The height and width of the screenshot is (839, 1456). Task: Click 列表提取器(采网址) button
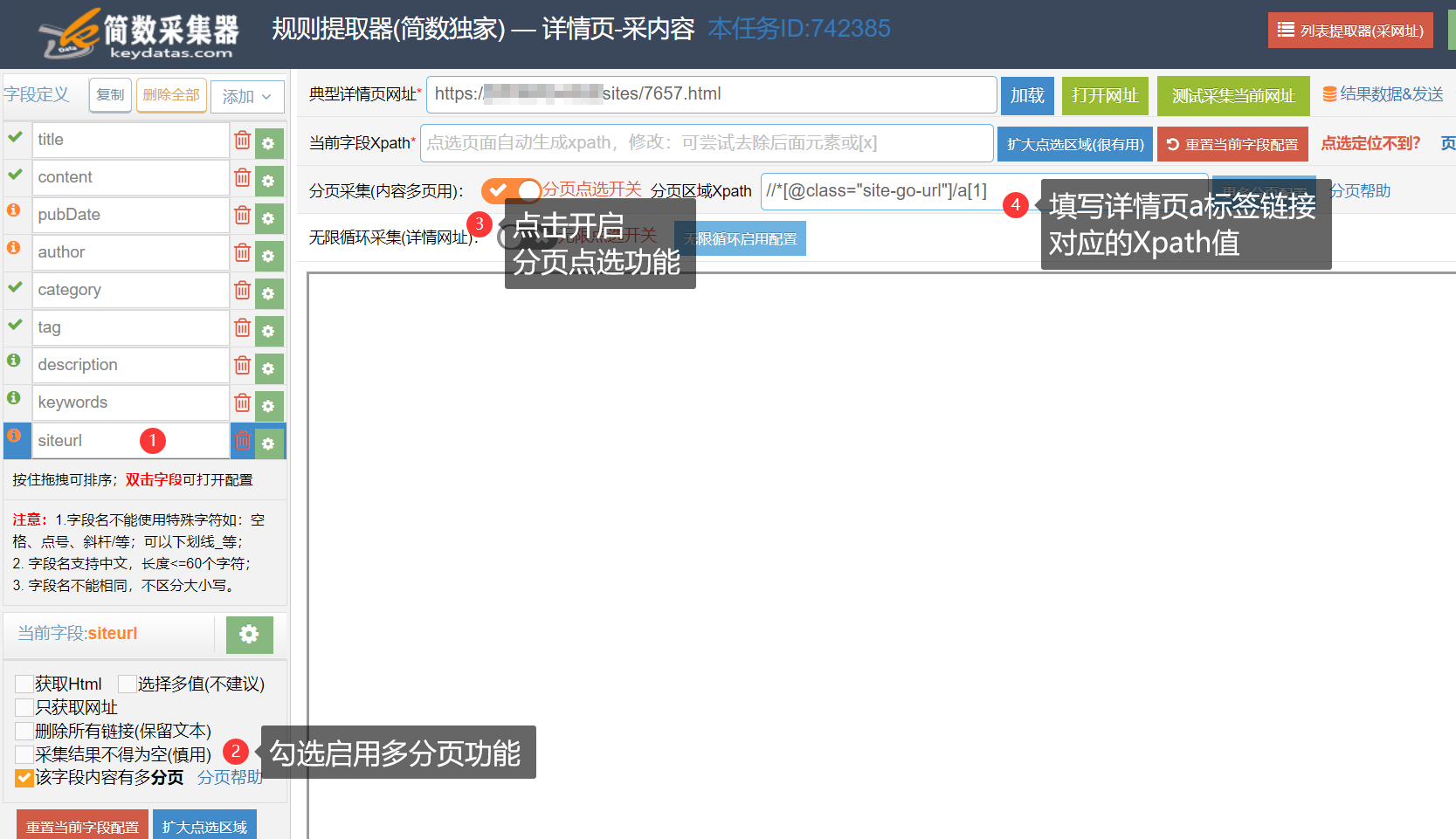click(1350, 31)
